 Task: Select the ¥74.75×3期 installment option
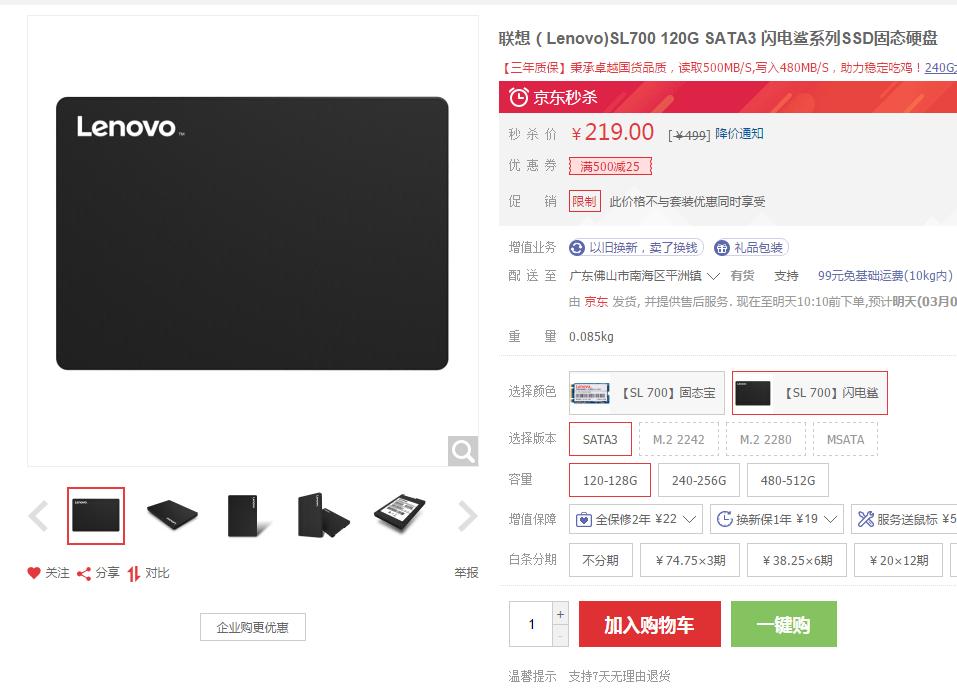tap(690, 560)
